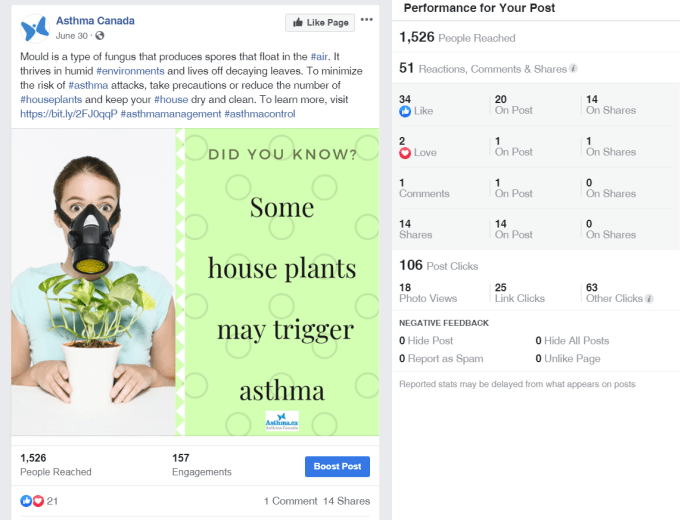
Task: Open the 14 Shares link
Action: (346, 501)
